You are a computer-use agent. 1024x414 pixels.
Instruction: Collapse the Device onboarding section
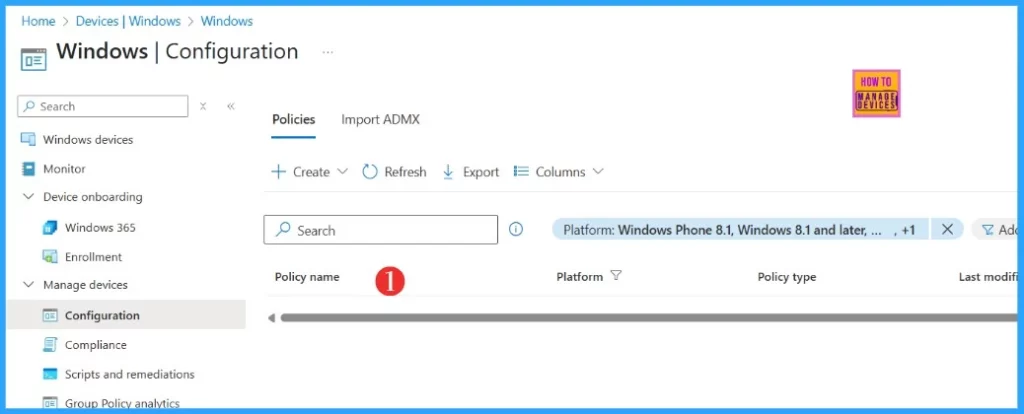pos(28,197)
